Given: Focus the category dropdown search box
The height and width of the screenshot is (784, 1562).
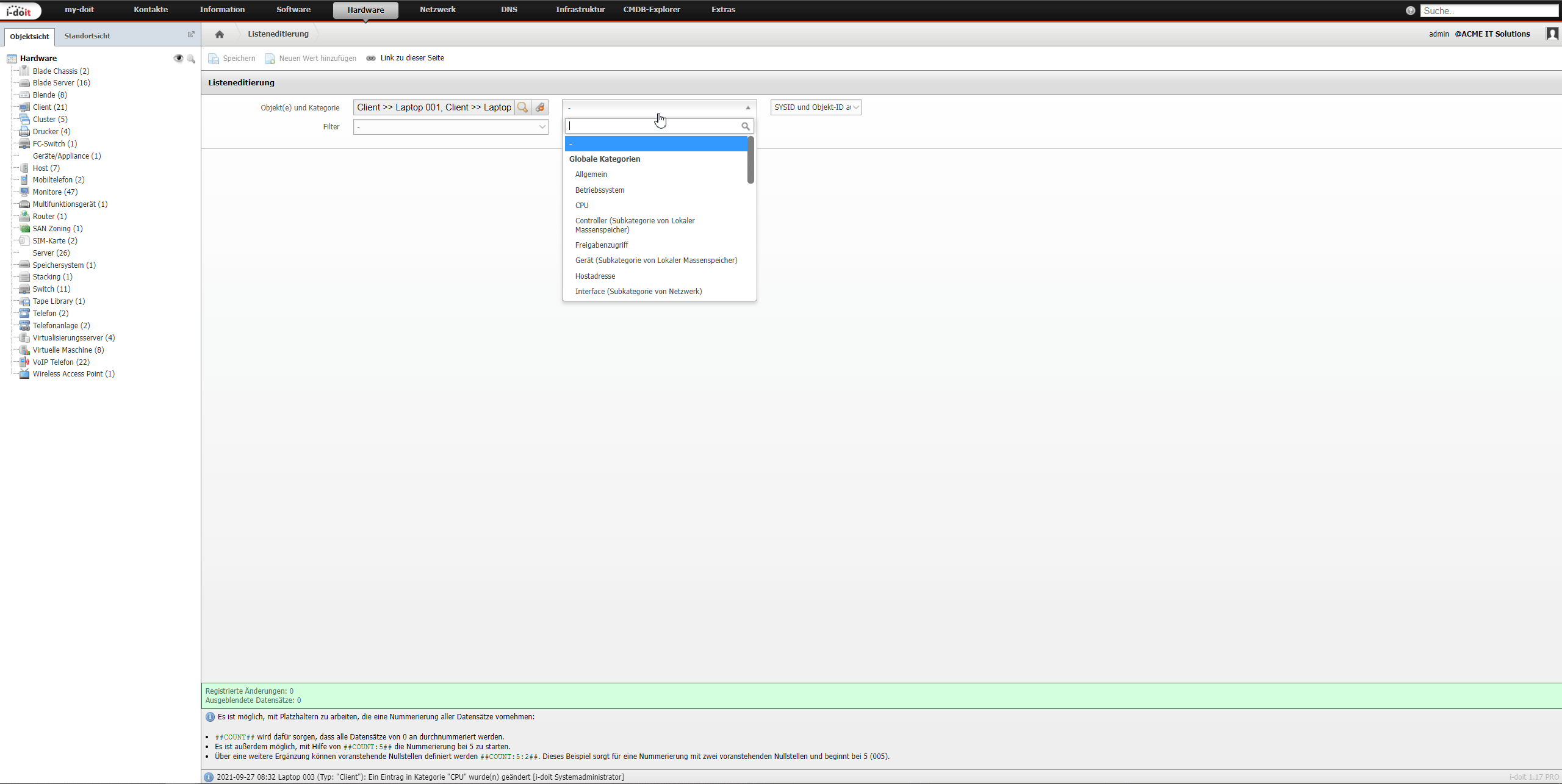Looking at the screenshot, I should [653, 126].
